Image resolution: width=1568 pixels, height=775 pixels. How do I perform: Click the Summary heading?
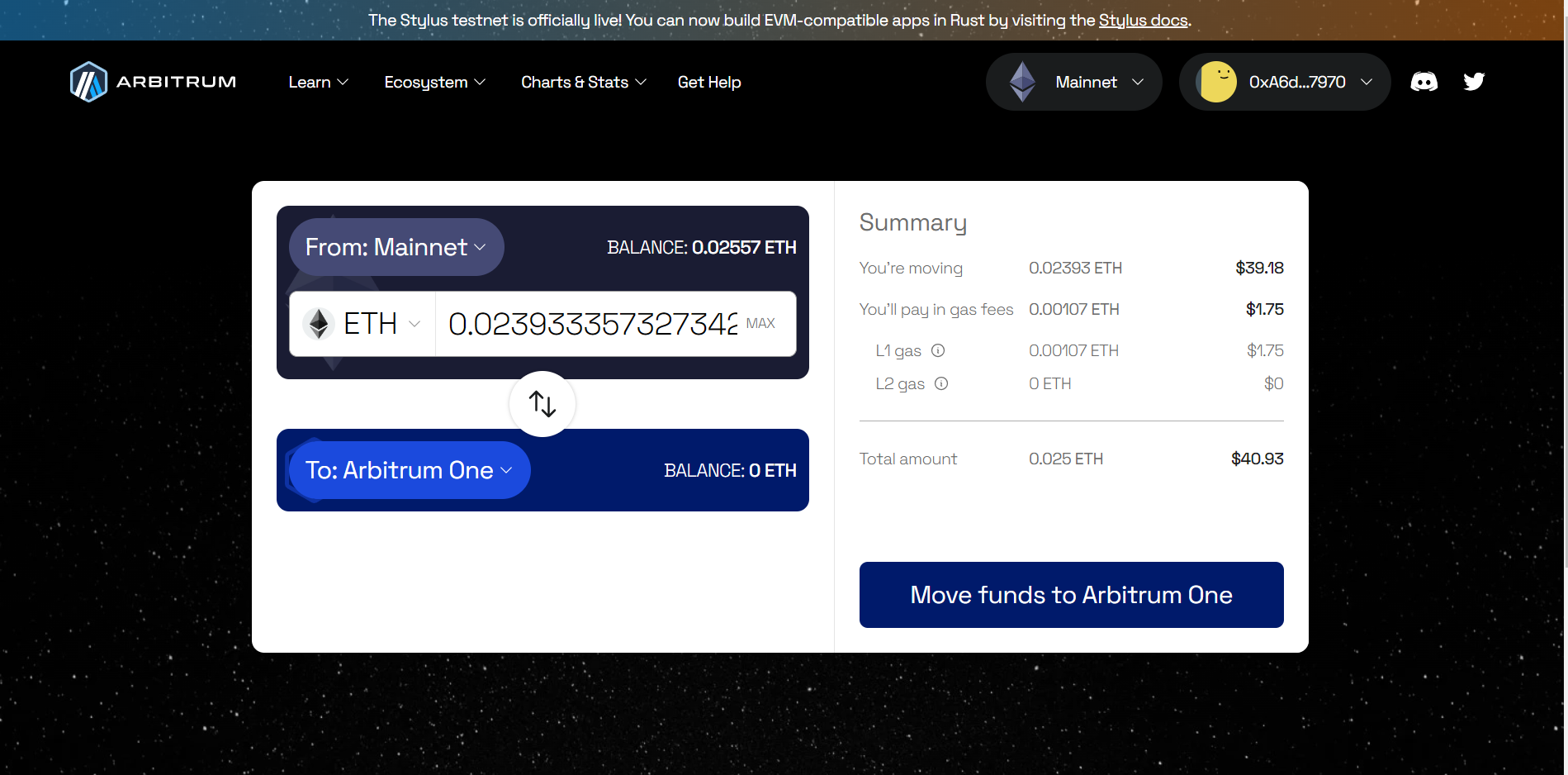pos(912,223)
